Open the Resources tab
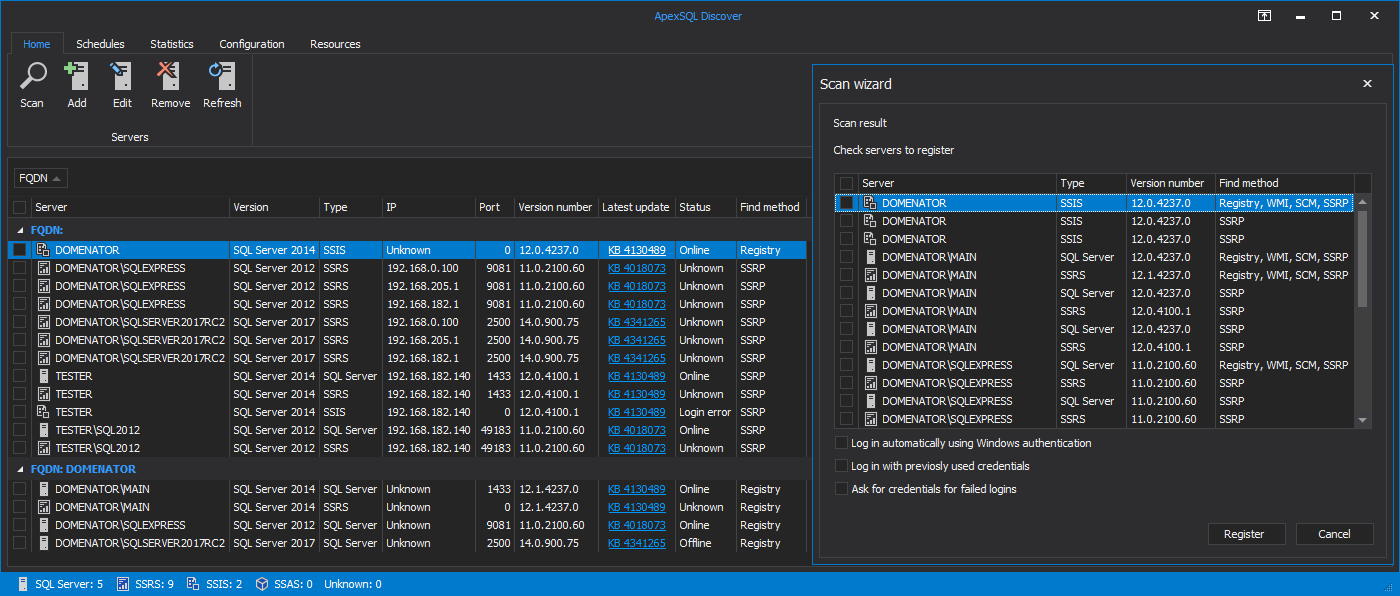1400x596 pixels. click(x=335, y=44)
